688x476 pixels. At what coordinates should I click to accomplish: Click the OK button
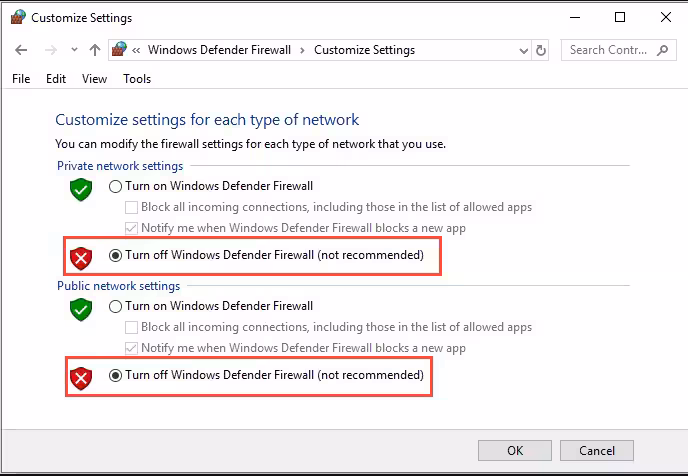(514, 451)
